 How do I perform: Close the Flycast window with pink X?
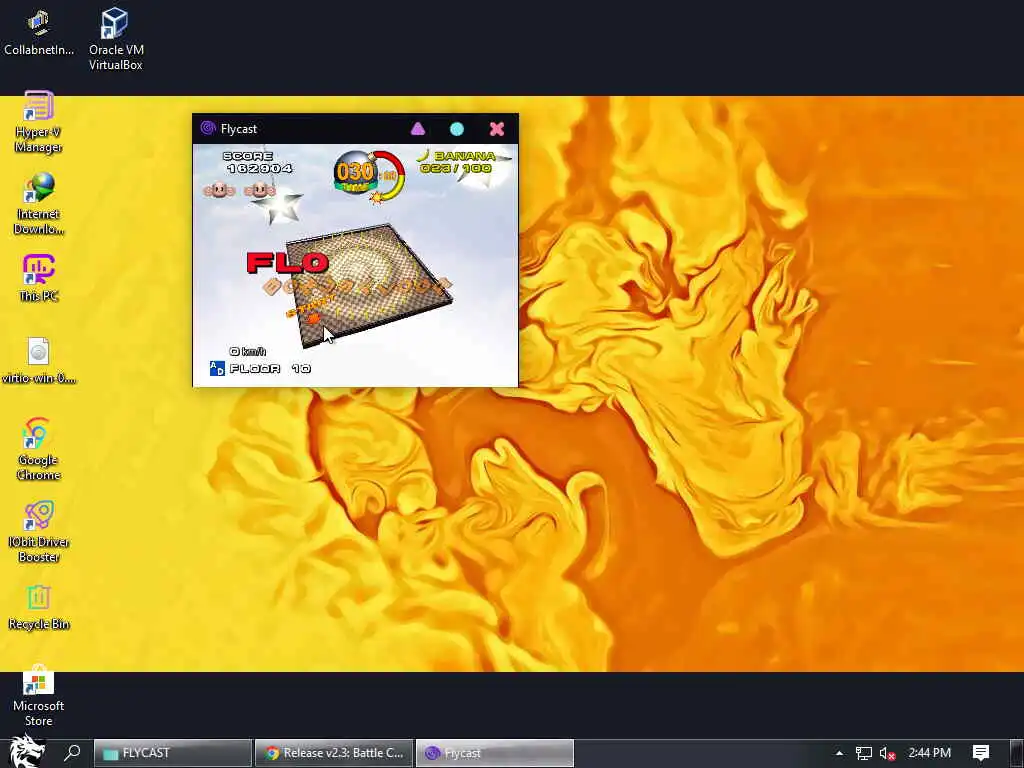[x=497, y=129]
